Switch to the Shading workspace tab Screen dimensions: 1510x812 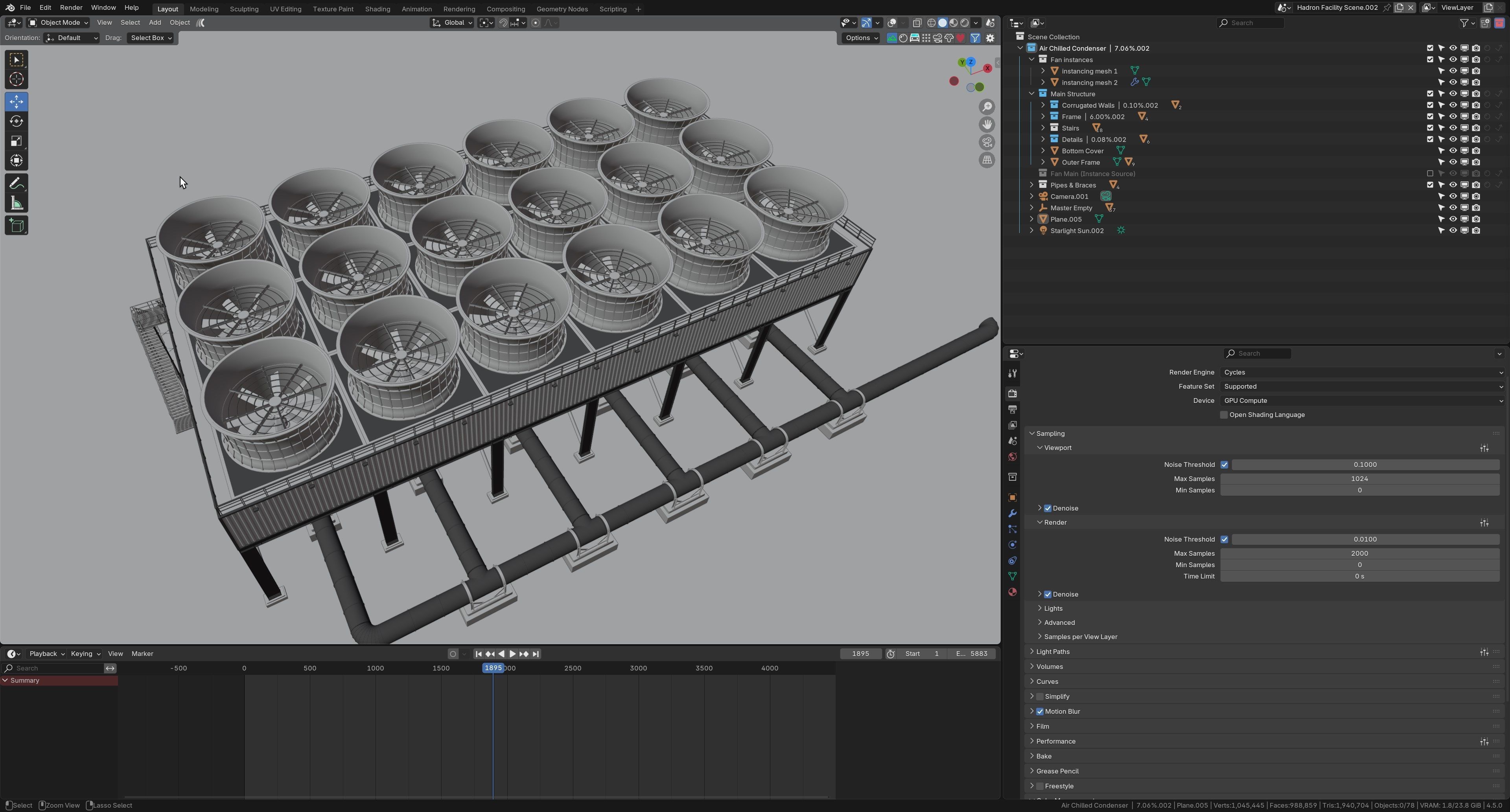pos(377,9)
